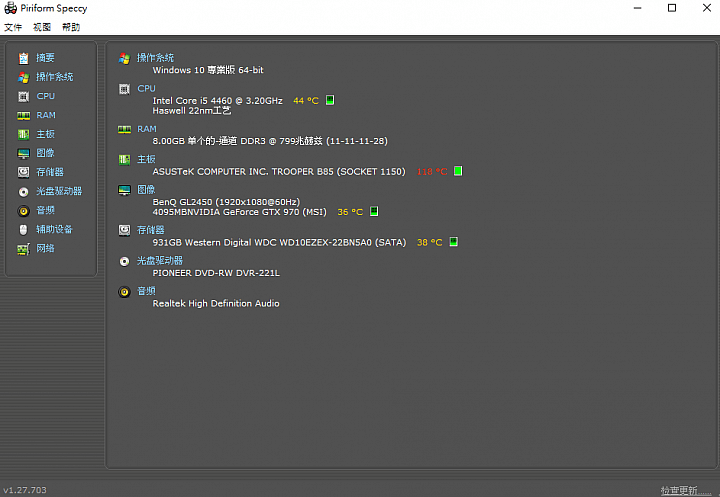Open the 主板 heading link in summary
Screen dimensions: 720x497
click(146, 159)
